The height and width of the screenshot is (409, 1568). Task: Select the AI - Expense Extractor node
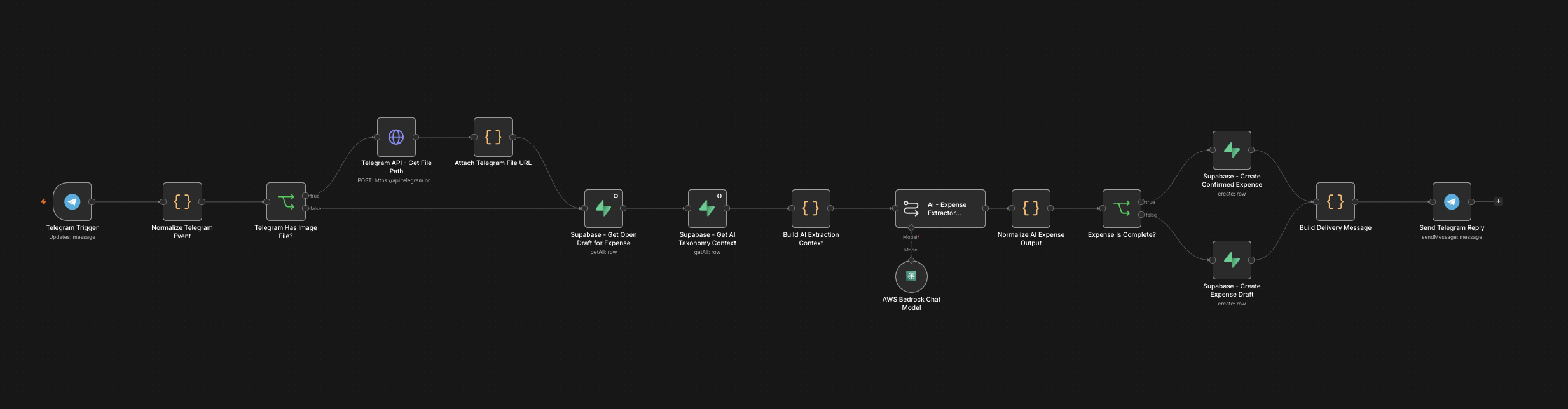click(x=940, y=208)
